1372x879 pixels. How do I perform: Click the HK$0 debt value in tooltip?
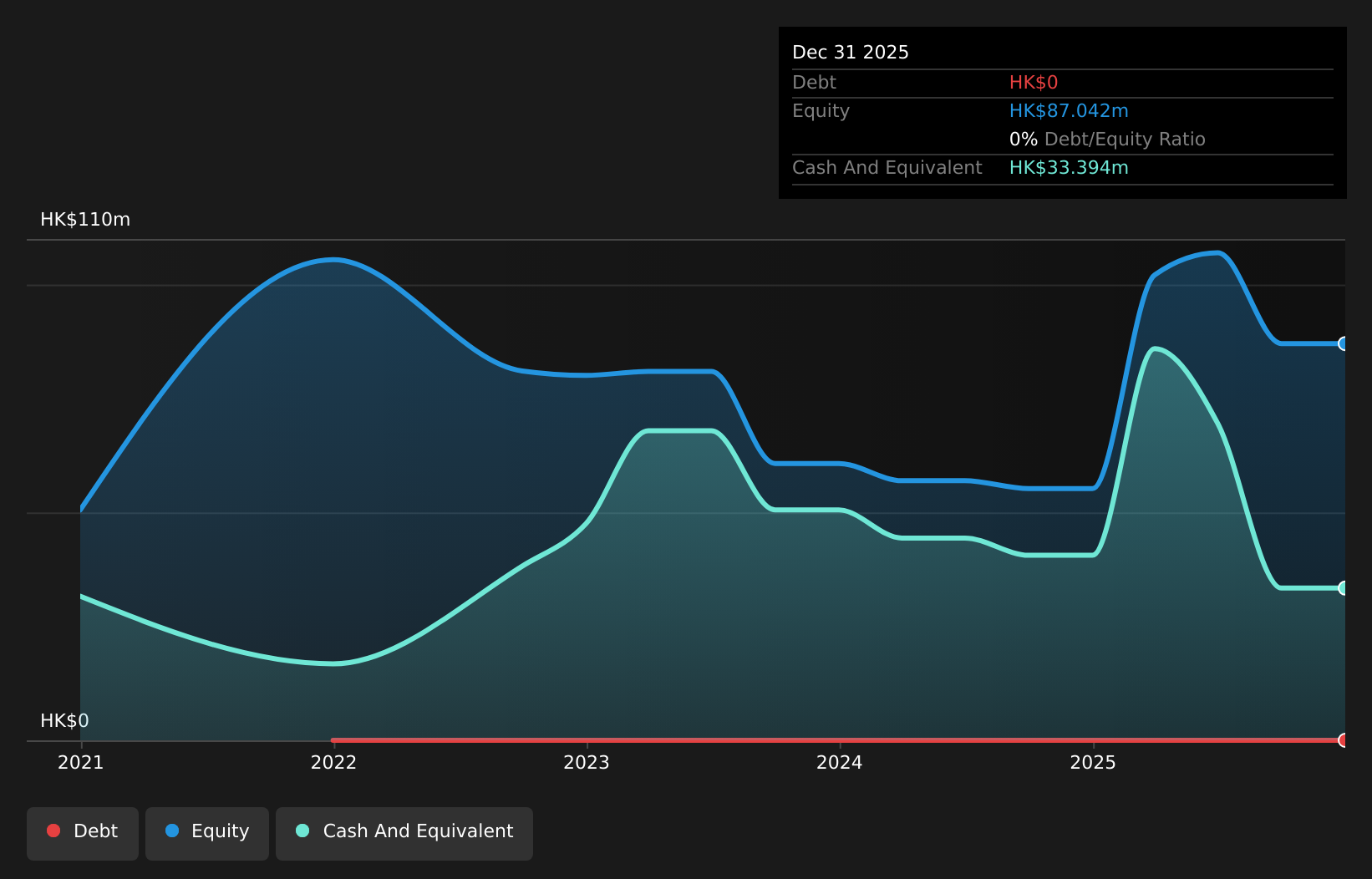tap(1034, 83)
